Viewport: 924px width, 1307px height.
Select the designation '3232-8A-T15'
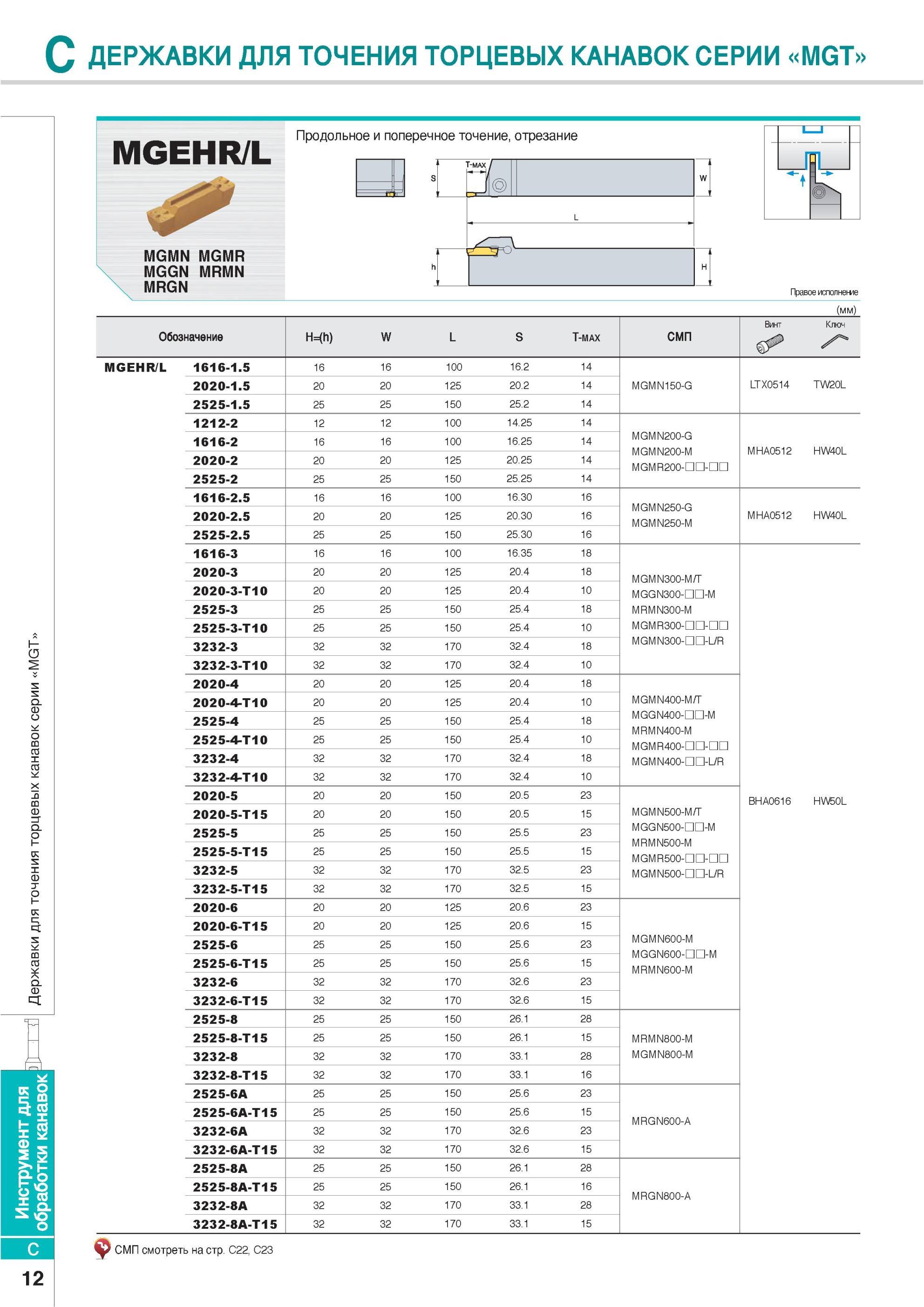point(235,1224)
